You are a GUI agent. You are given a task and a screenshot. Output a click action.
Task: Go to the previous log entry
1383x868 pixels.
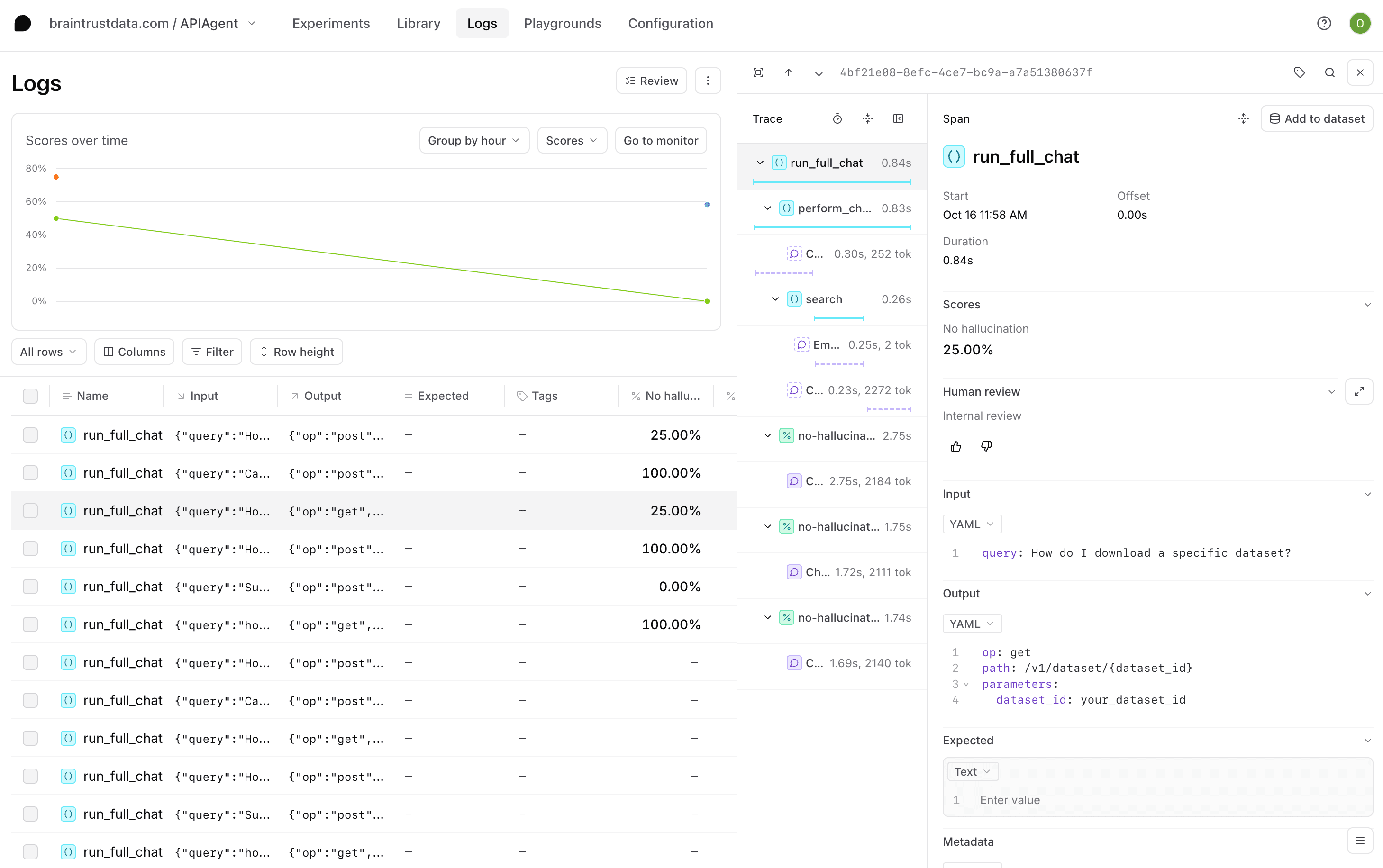pyautogui.click(x=788, y=72)
